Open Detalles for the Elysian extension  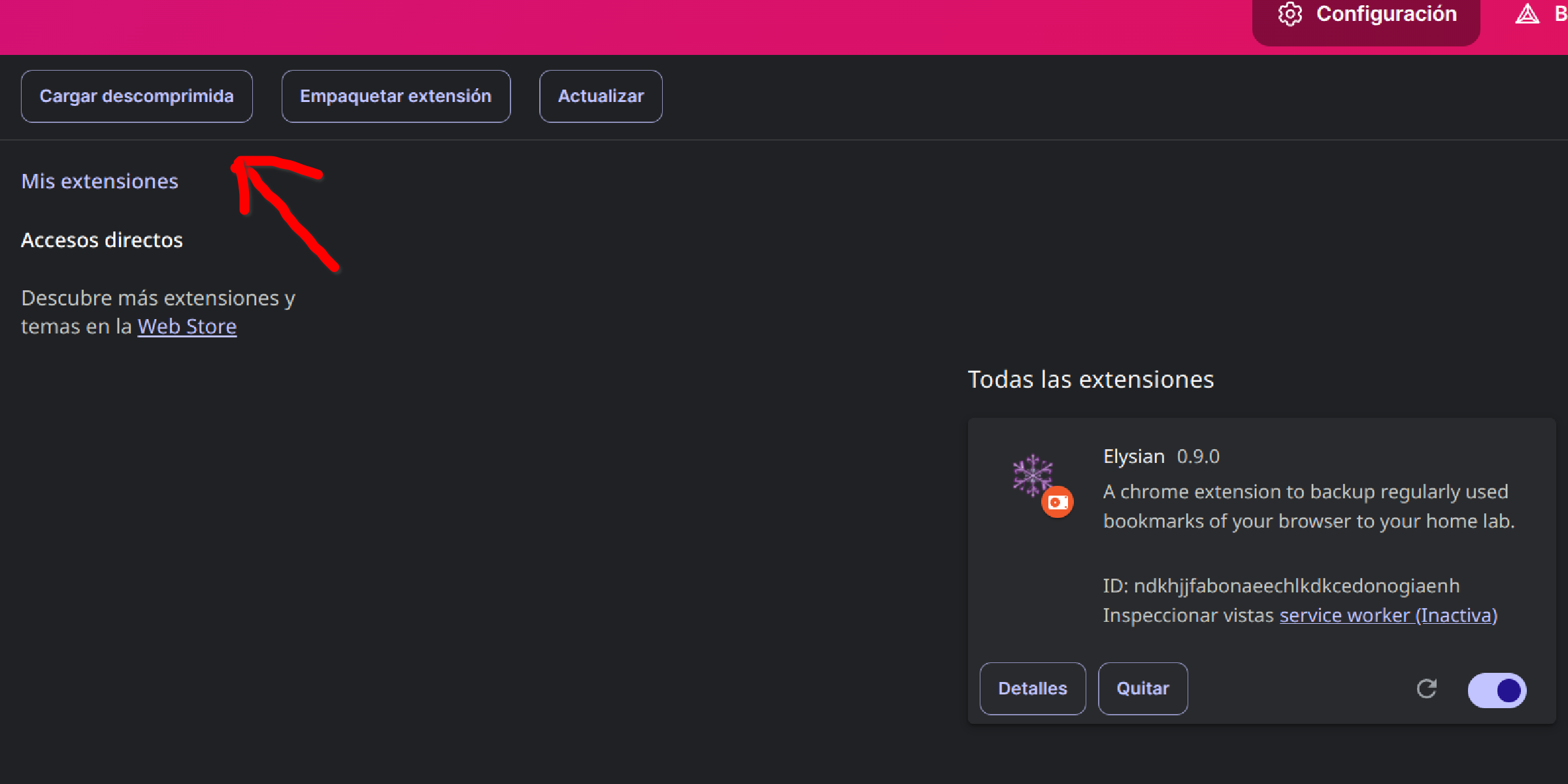point(1032,689)
